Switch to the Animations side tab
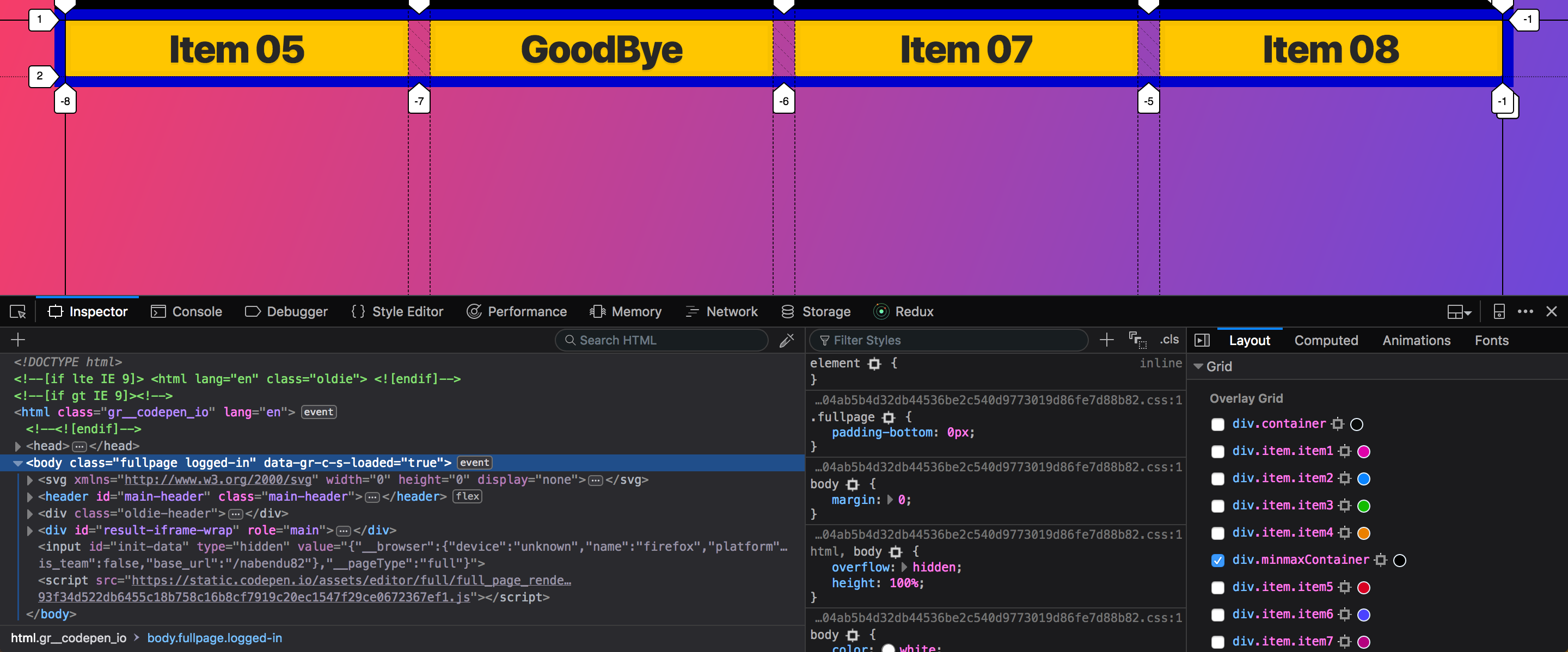The image size is (1568, 652). click(x=1416, y=341)
